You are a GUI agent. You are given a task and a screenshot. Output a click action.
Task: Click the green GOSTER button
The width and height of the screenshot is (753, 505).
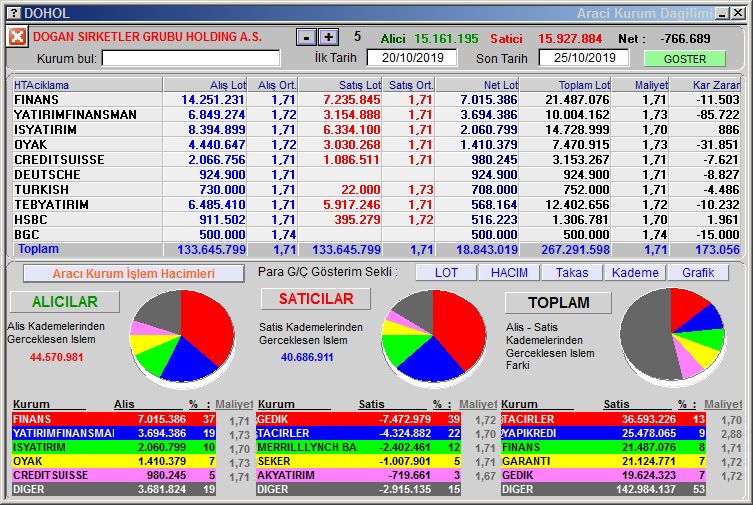684,59
